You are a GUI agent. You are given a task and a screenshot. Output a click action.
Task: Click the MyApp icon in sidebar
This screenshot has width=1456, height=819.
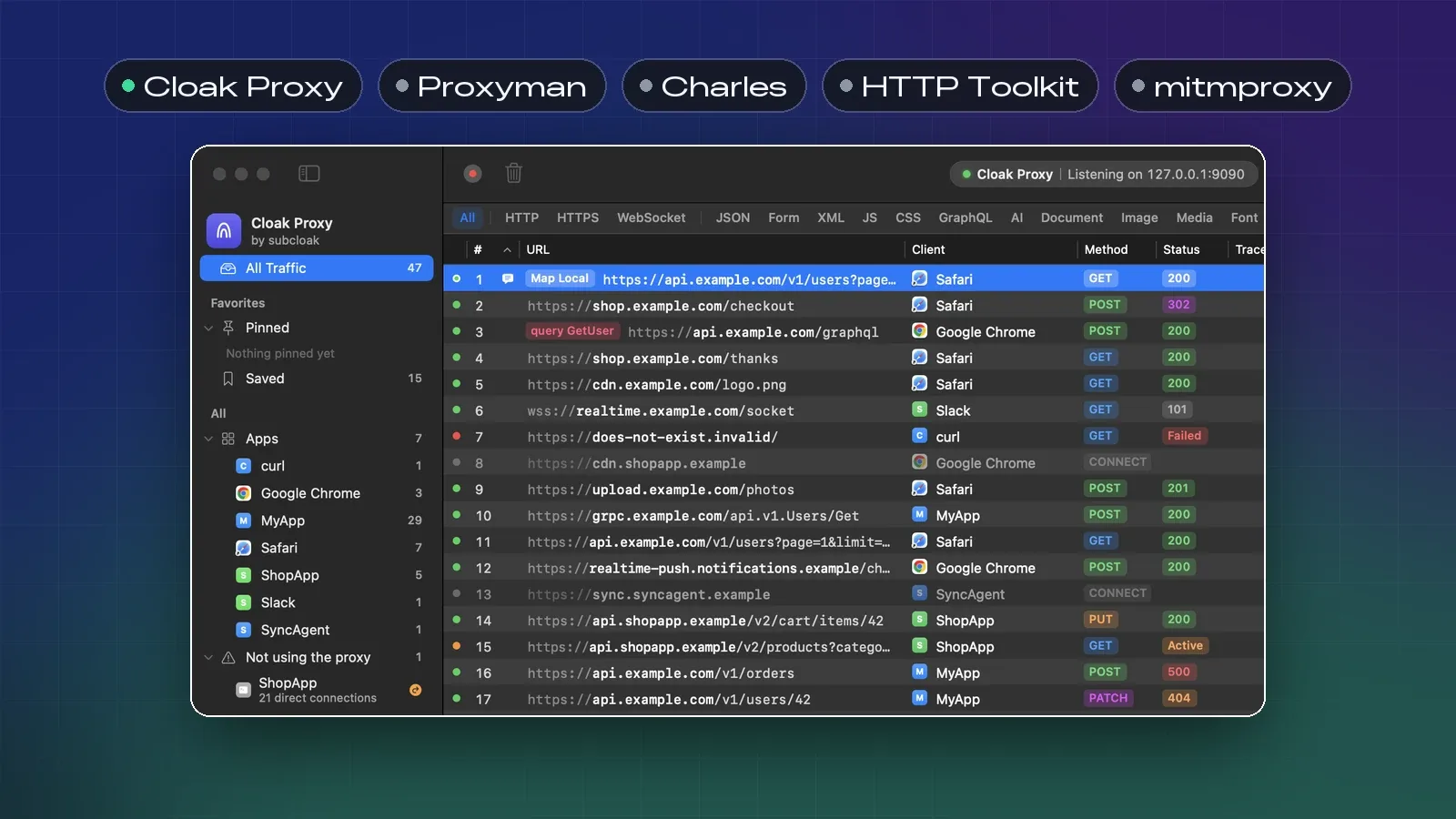243,521
